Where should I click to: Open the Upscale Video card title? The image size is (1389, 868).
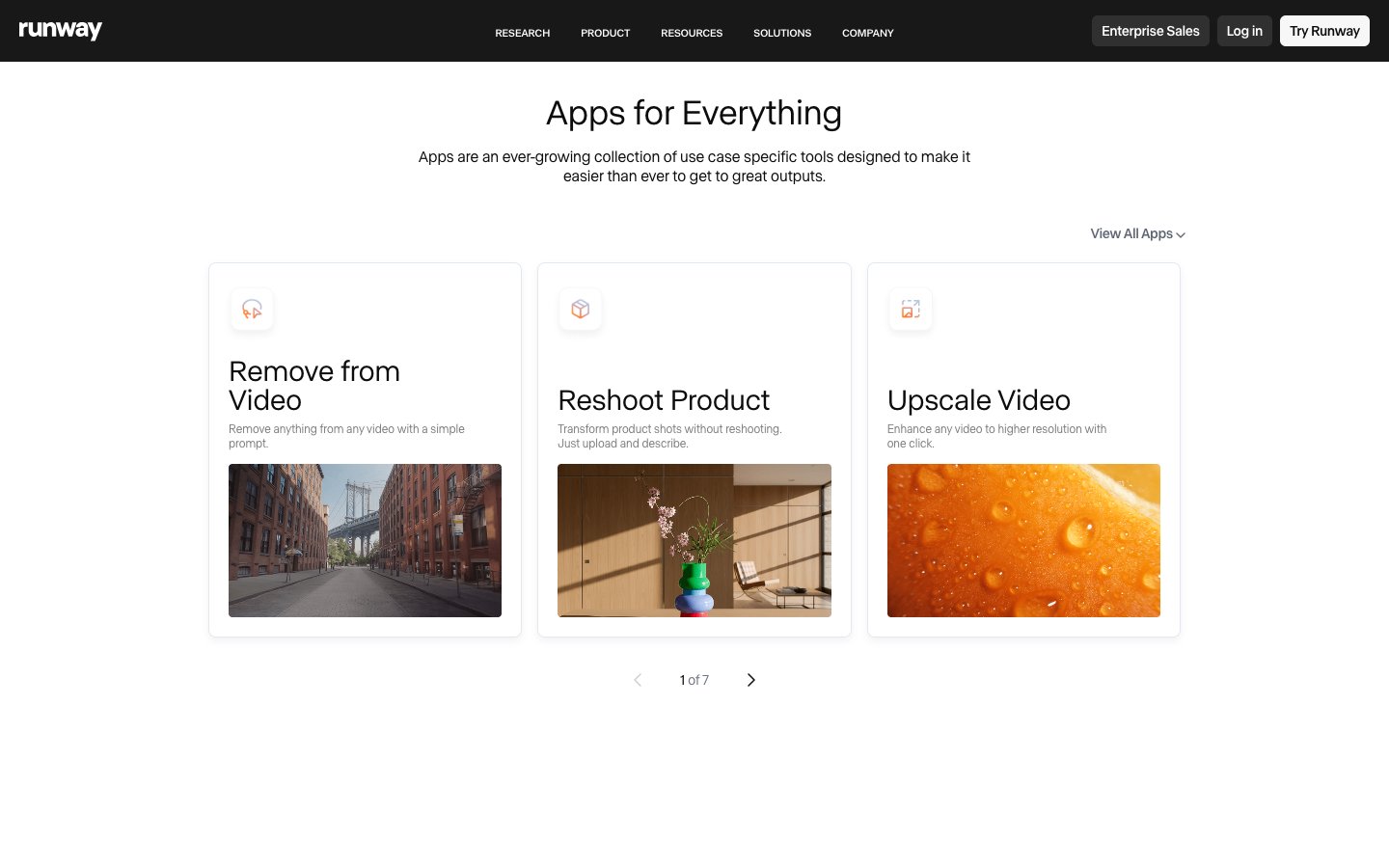coord(978,400)
